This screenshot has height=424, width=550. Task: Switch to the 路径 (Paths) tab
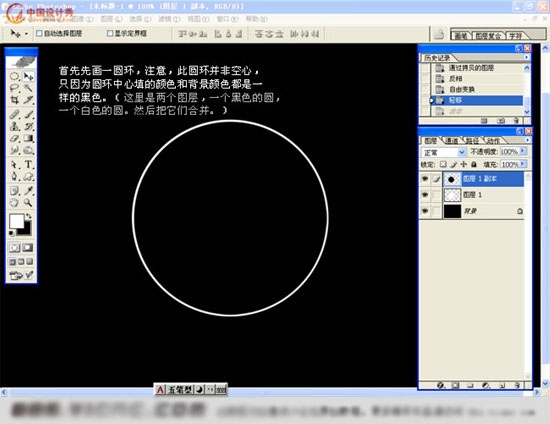pos(472,141)
